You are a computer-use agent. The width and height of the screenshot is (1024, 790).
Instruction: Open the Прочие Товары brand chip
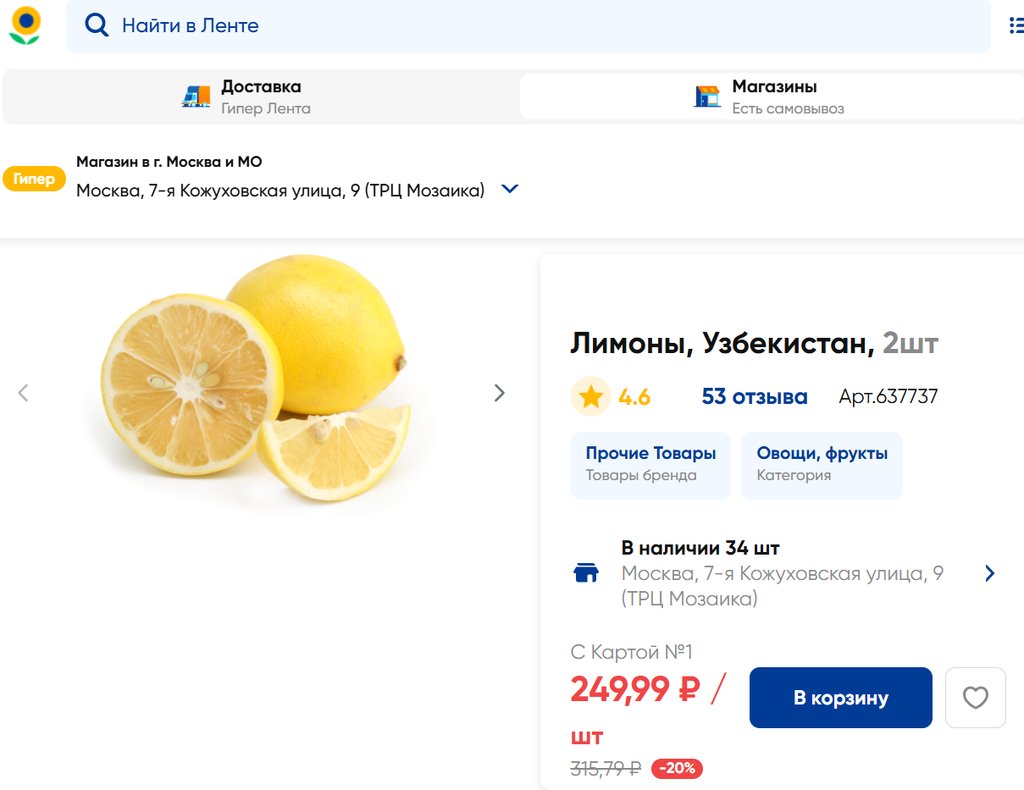point(650,465)
